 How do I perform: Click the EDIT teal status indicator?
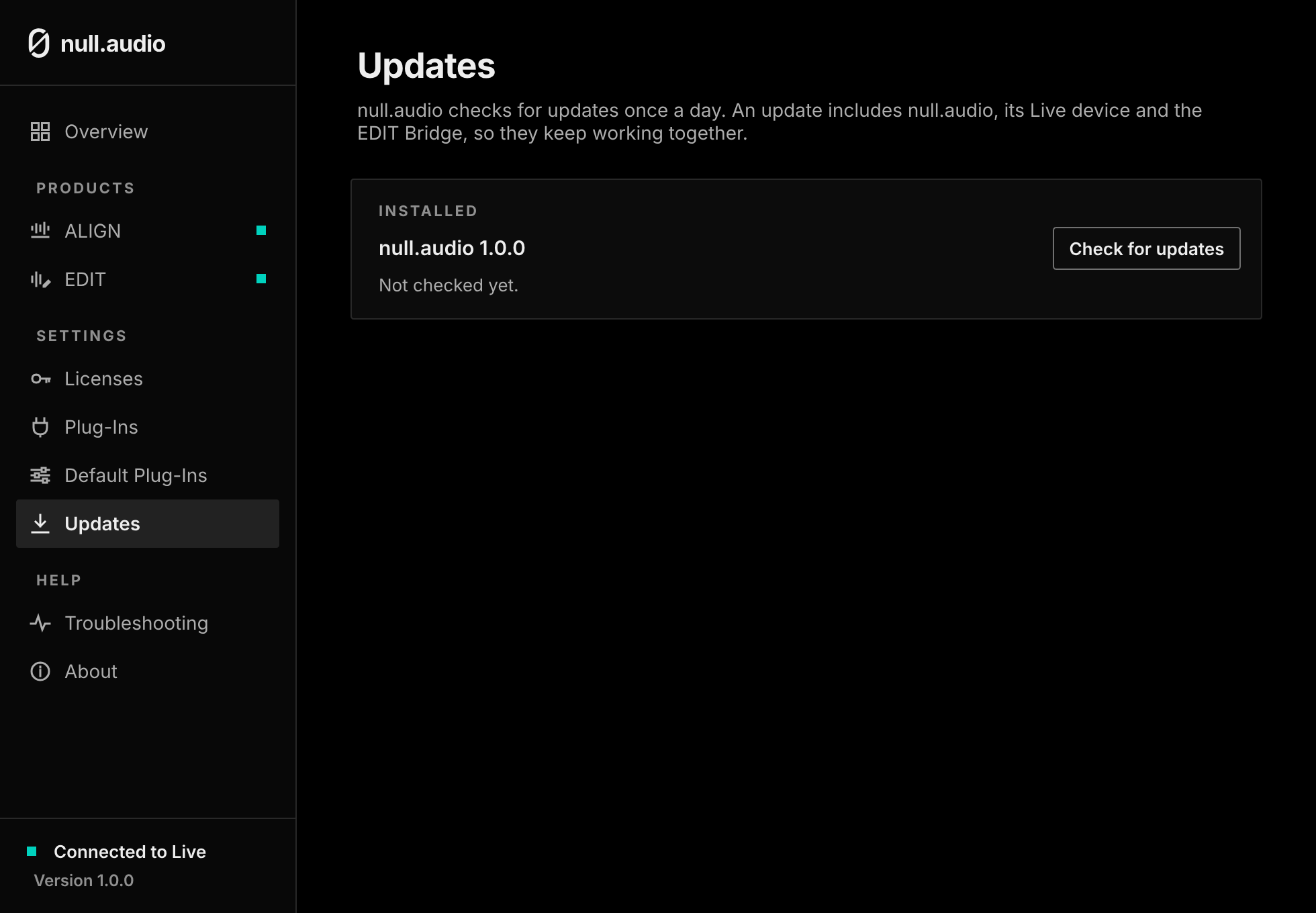coord(261,279)
